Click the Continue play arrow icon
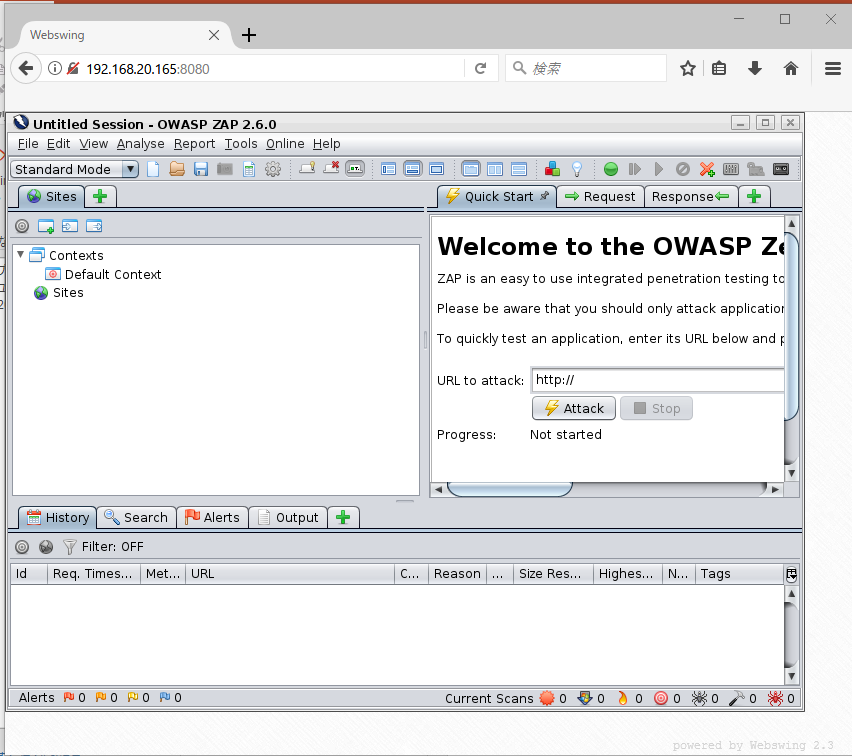Viewport: 852px width, 756px height. [659, 170]
